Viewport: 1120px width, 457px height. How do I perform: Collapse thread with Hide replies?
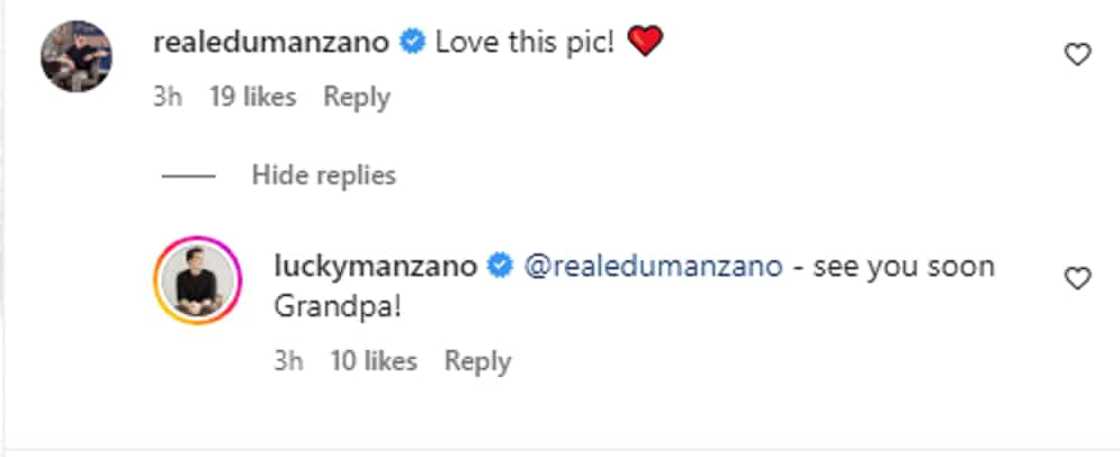(x=324, y=176)
